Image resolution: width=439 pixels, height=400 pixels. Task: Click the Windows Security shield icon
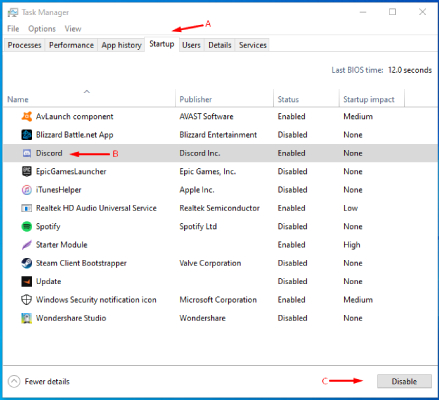coord(27,300)
